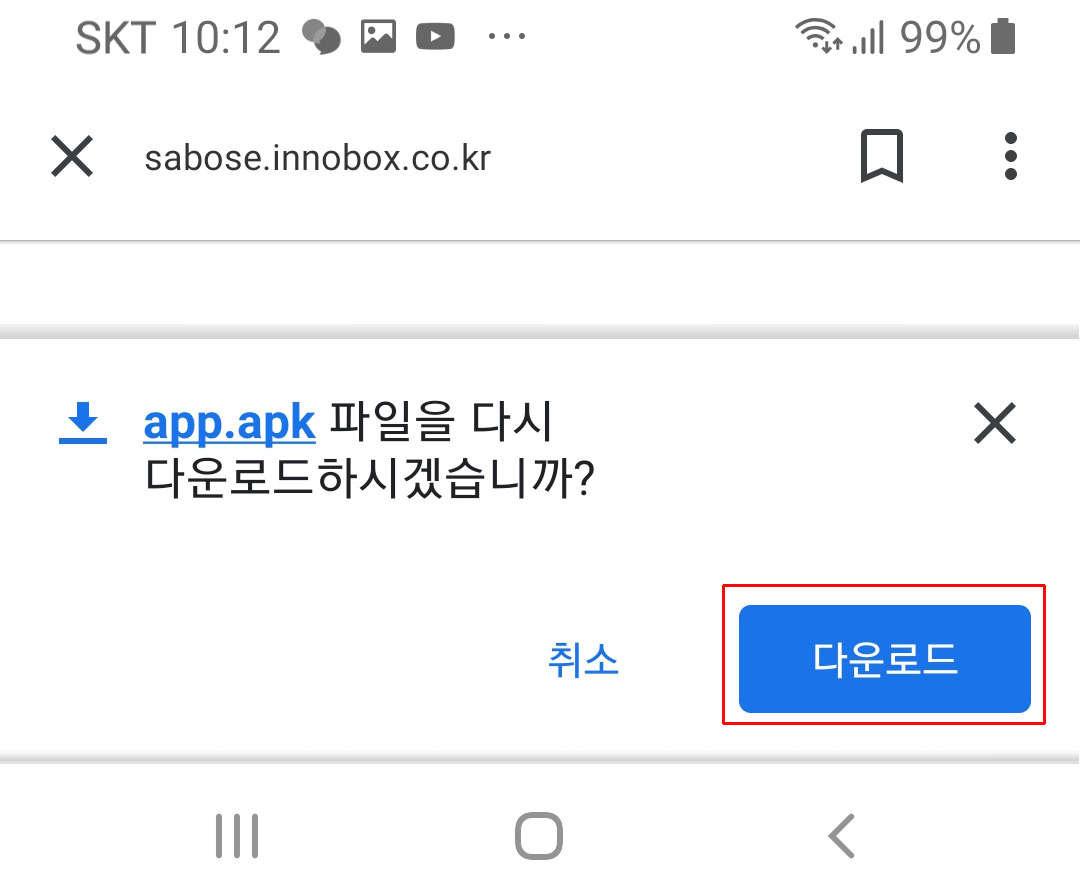Image resolution: width=1080 pixels, height=891 pixels.
Task: Tap the battery icon showing 99%
Action: pos(1003,36)
